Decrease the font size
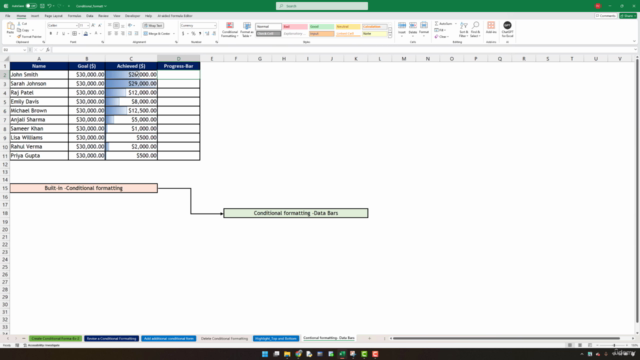640x360 pixels. pos(100,25)
